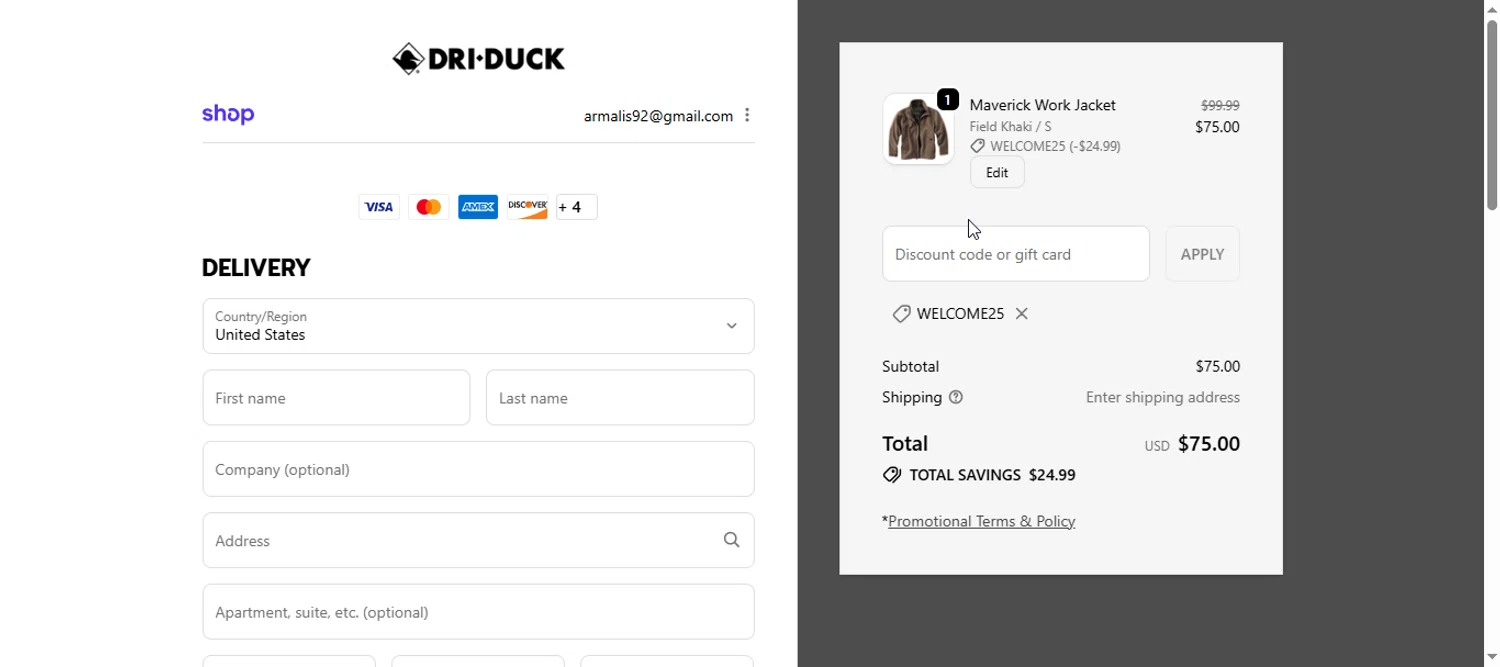
Task: Click the APPLY button
Action: point(1202,254)
